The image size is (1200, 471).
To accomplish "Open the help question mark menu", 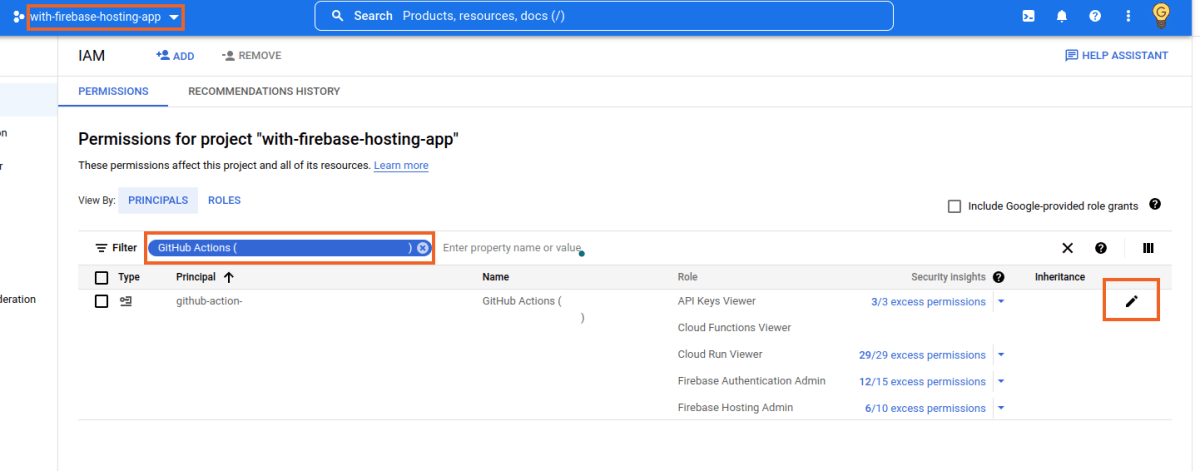I will tap(1095, 16).
